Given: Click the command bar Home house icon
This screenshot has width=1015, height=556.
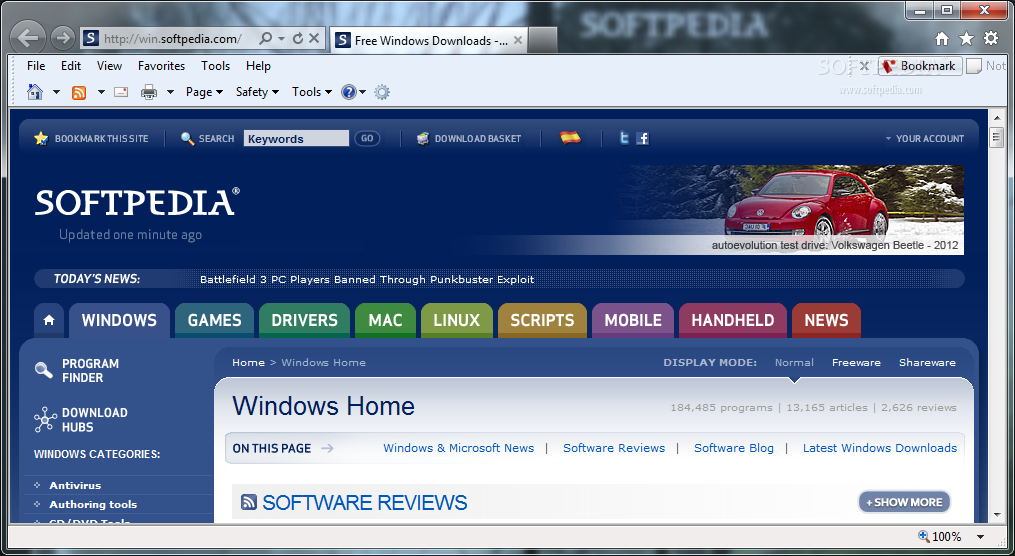Looking at the screenshot, I should (x=35, y=92).
